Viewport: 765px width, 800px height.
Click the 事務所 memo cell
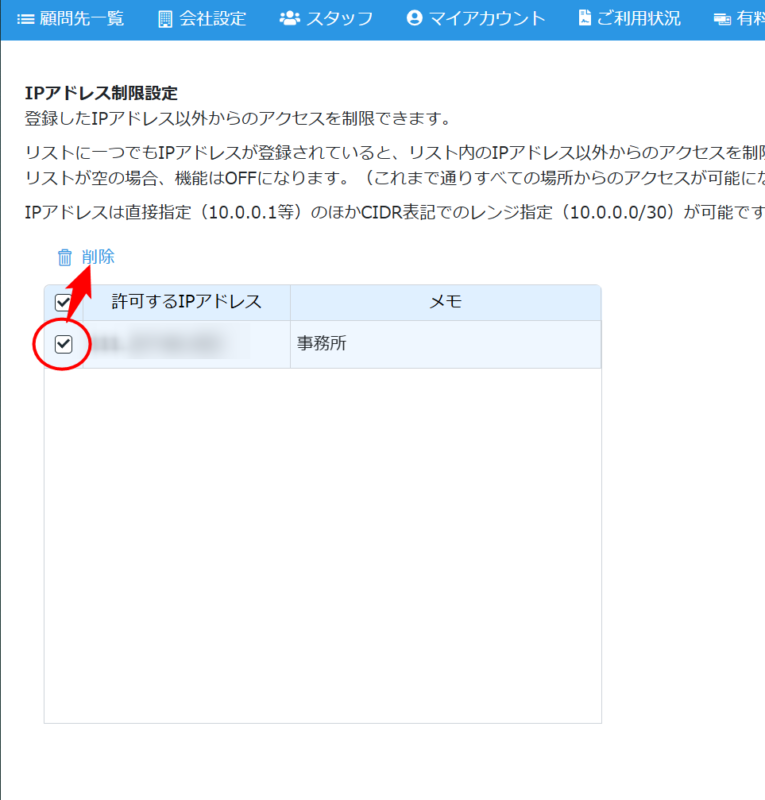tap(446, 344)
